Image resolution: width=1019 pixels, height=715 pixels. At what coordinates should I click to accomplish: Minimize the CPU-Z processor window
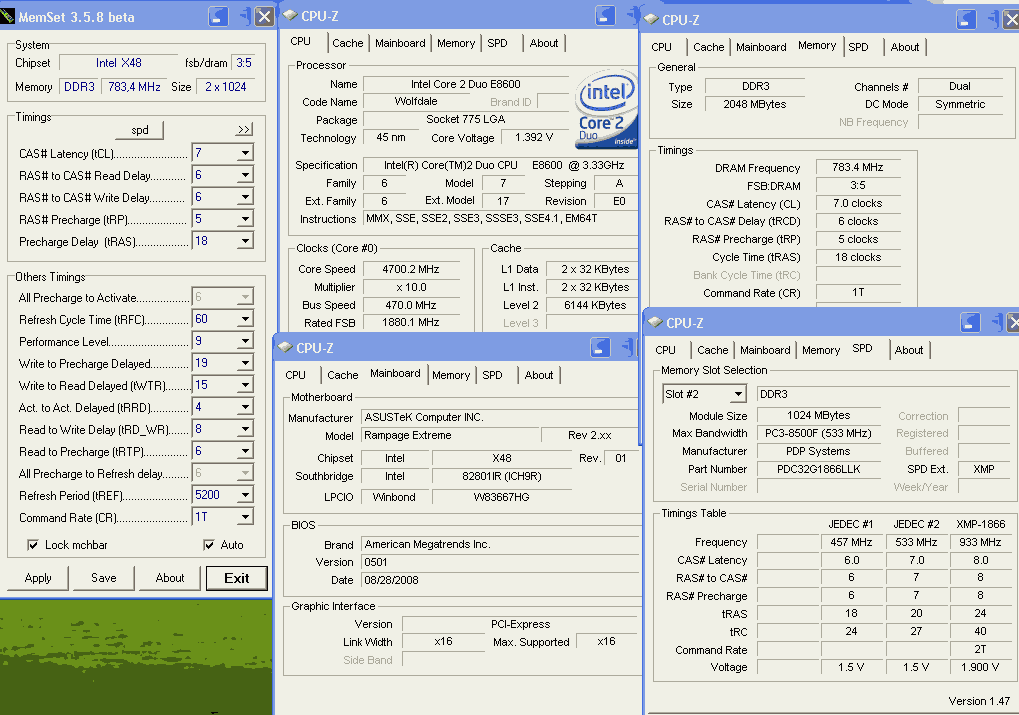point(606,16)
